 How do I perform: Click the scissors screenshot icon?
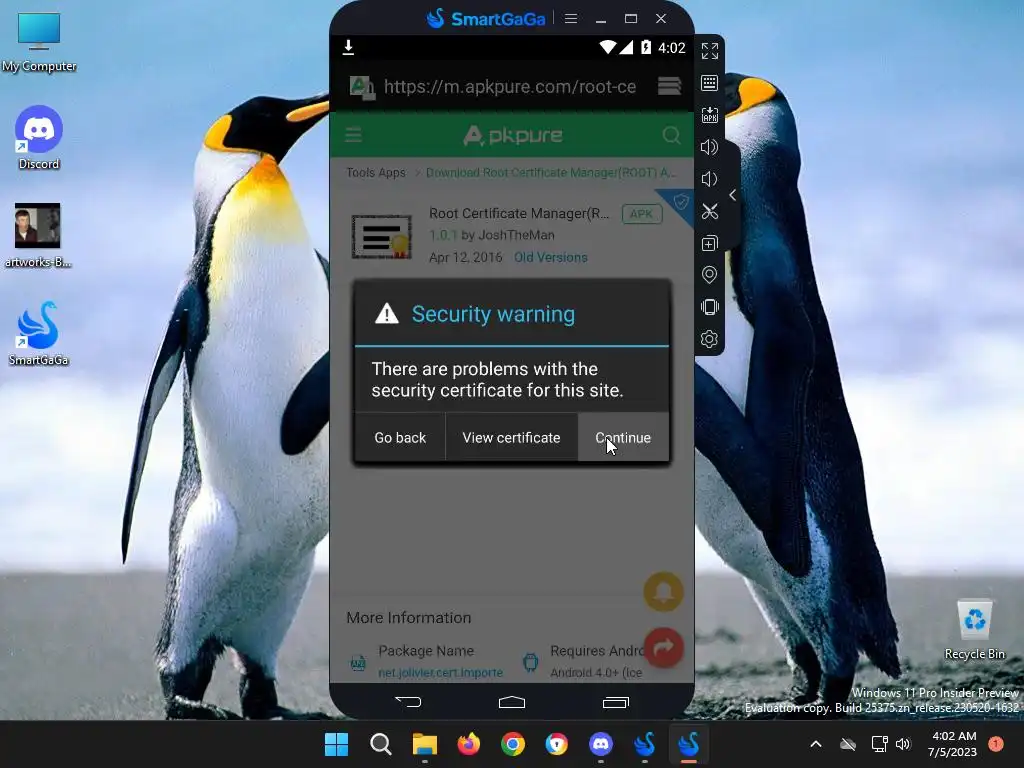click(709, 211)
